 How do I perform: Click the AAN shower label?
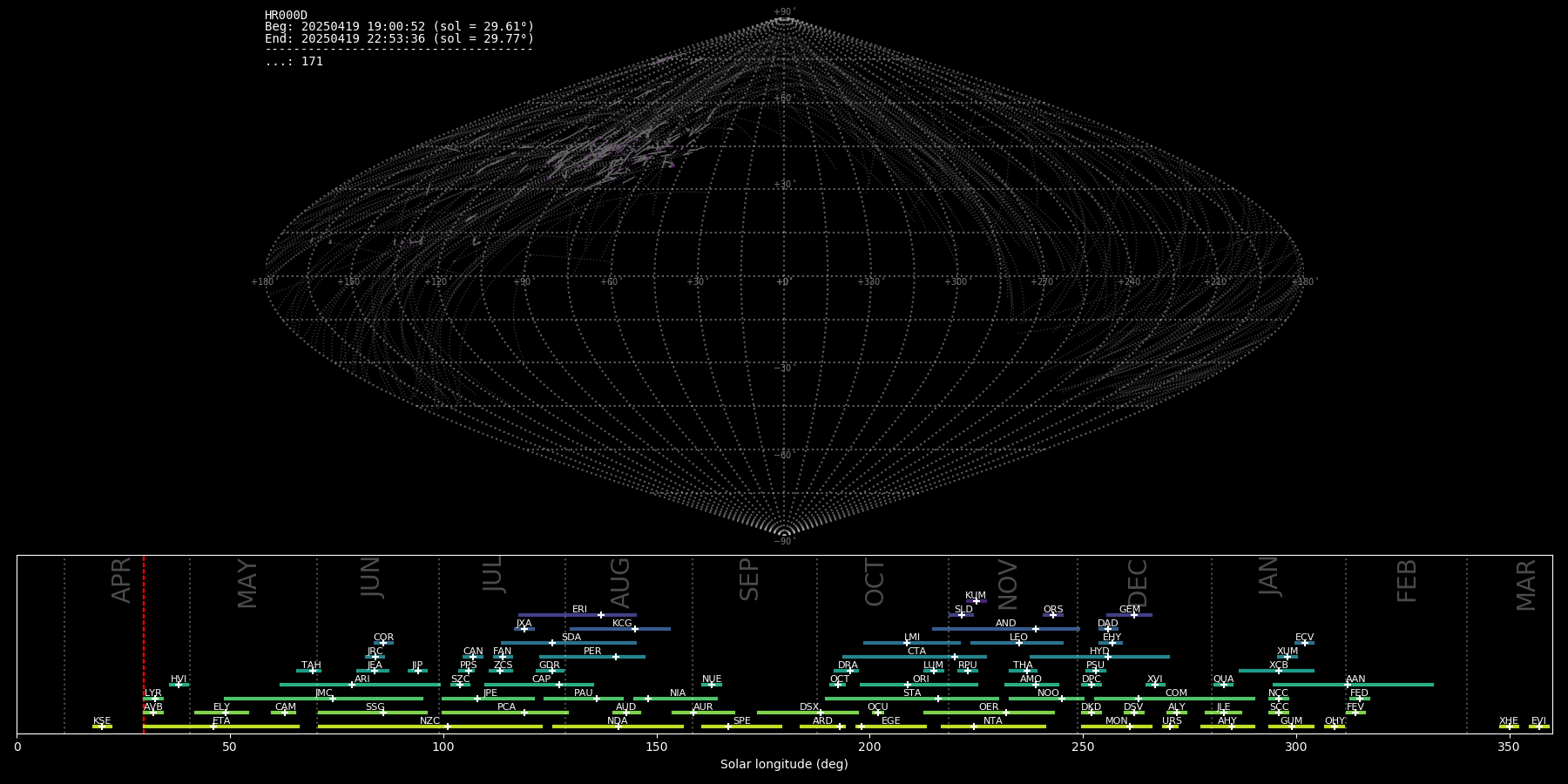click(1355, 679)
